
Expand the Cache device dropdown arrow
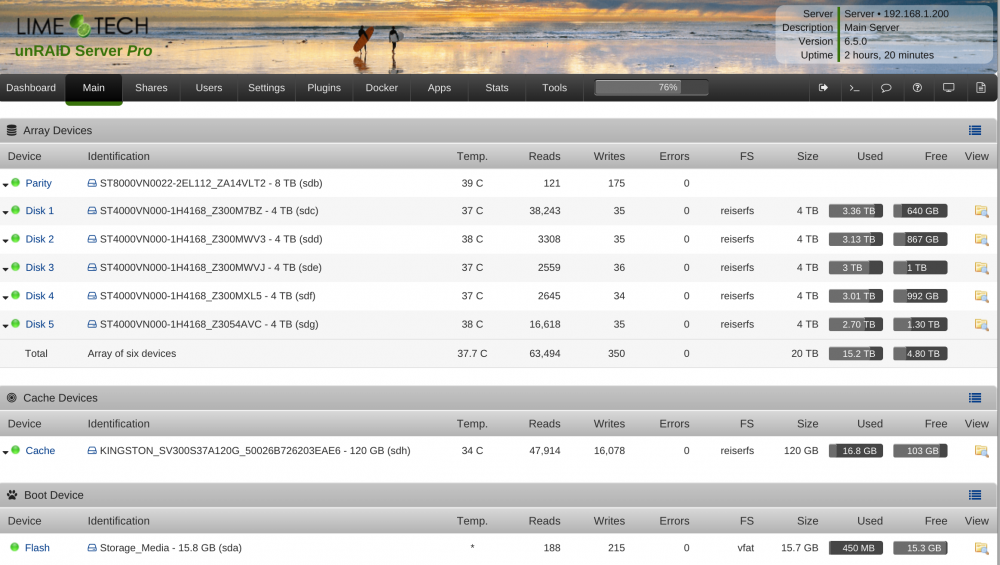(x=6, y=452)
